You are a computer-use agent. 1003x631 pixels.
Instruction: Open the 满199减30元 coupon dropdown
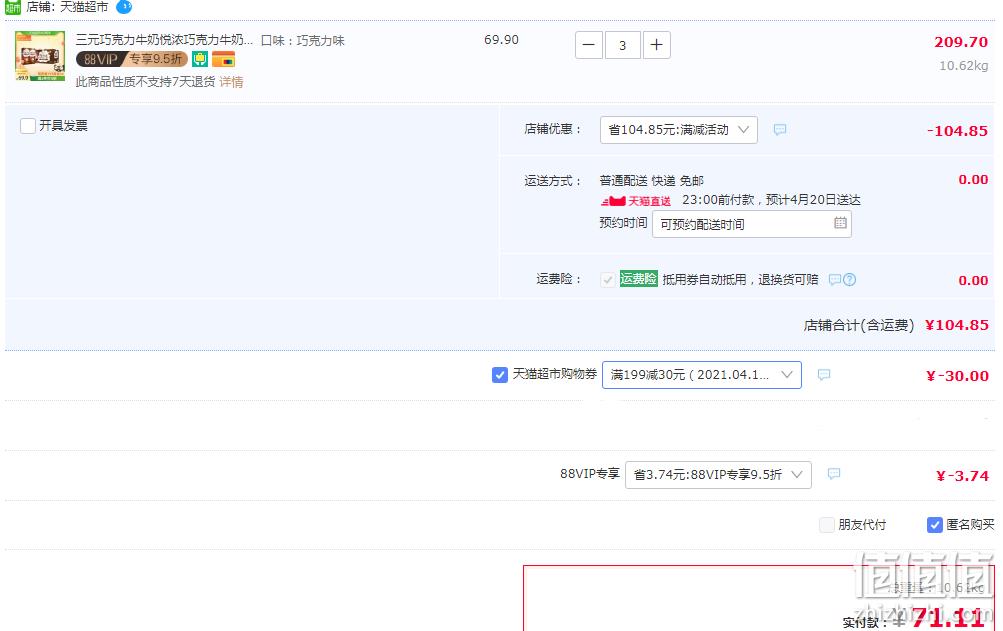click(702, 375)
